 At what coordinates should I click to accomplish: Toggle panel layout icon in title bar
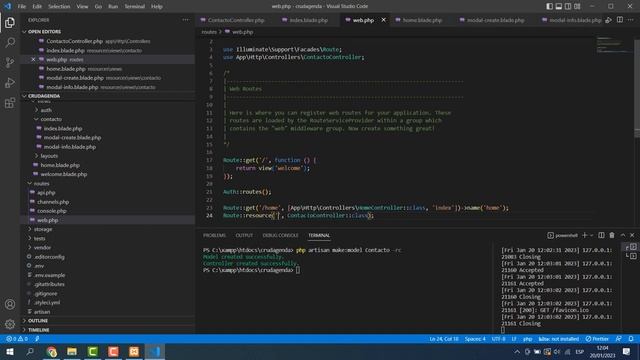click(x=559, y=6)
